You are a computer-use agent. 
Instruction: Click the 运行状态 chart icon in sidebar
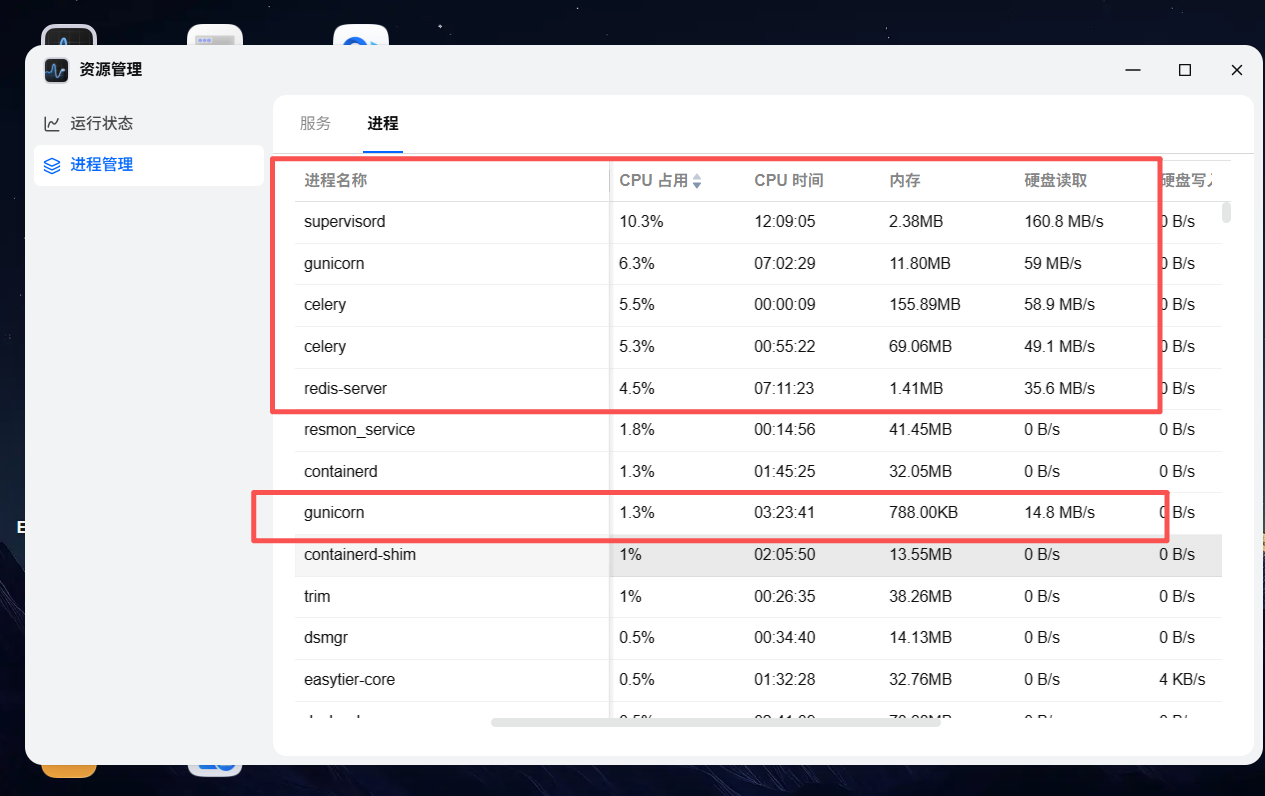52,124
